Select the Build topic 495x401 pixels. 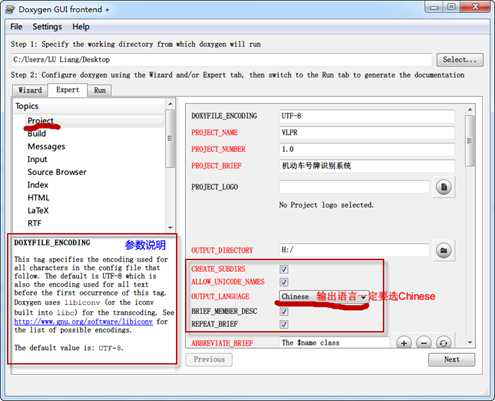coord(37,134)
